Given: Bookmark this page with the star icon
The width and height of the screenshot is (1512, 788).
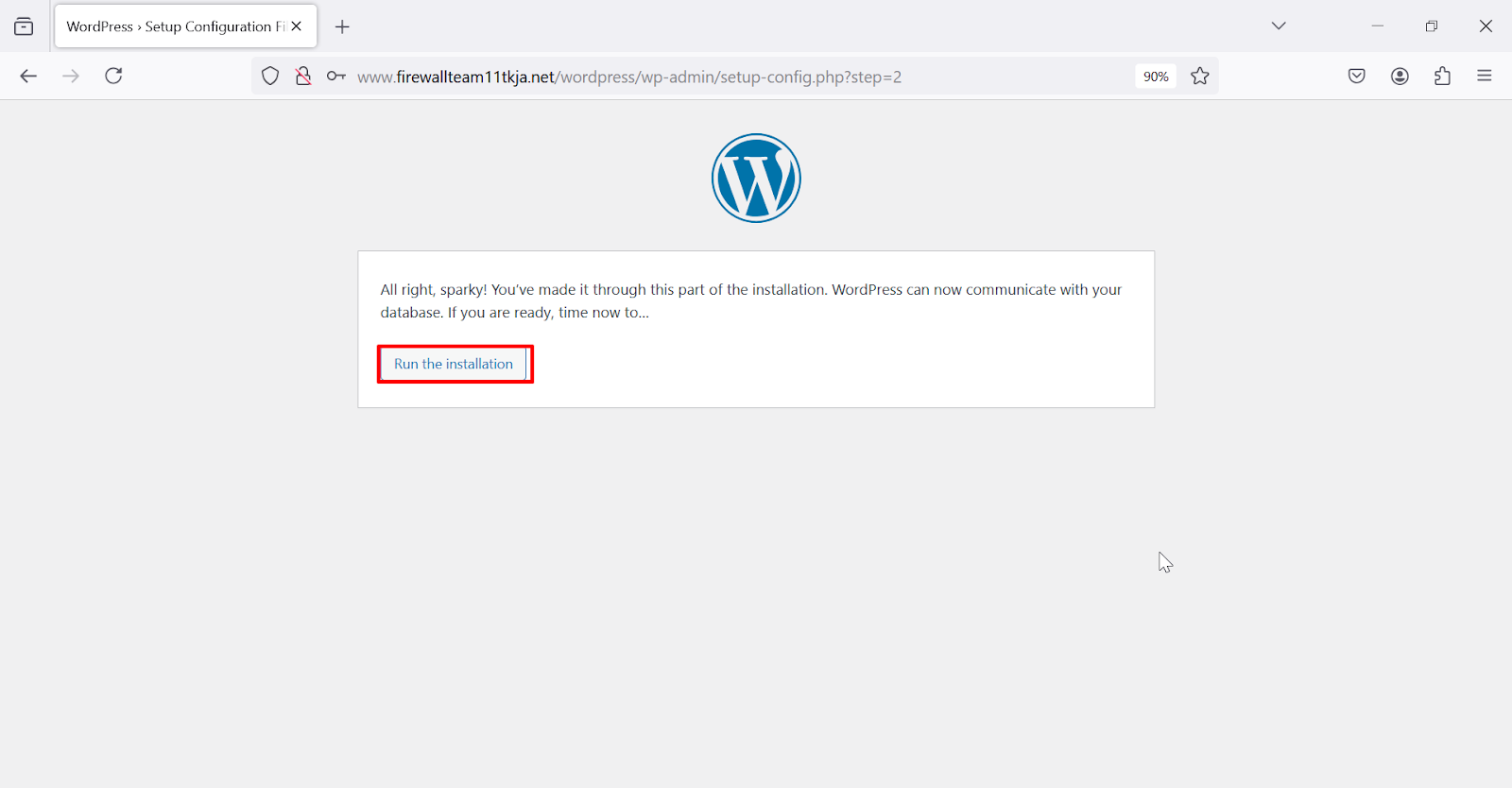Looking at the screenshot, I should 1200,77.
